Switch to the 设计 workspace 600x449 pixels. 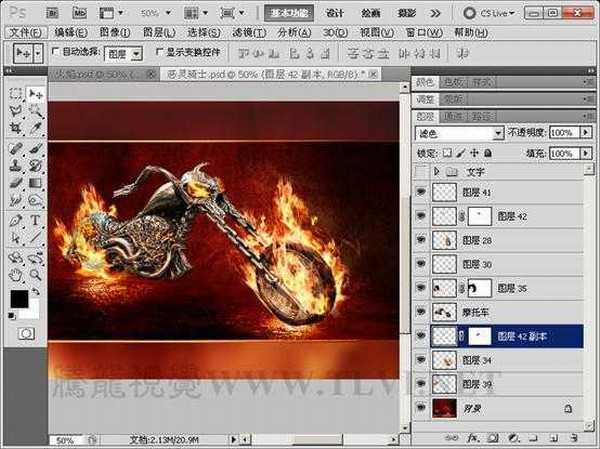pos(336,13)
